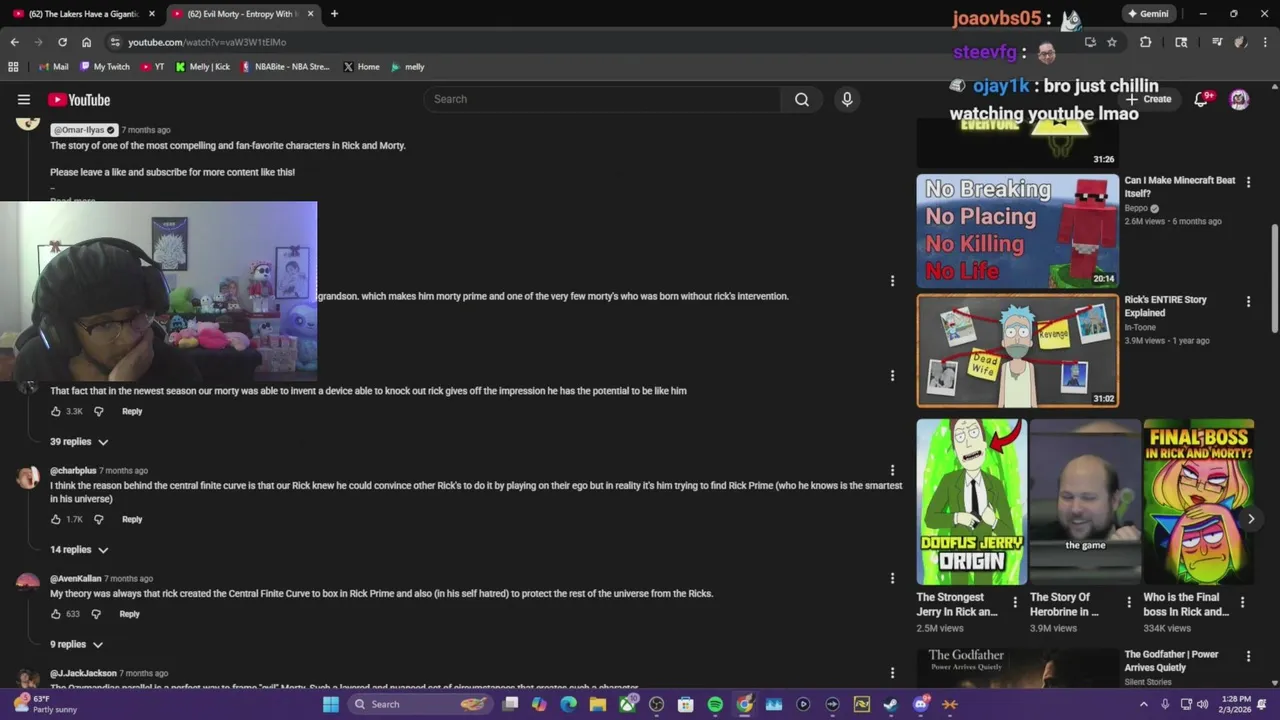Open the YouTube hamburger guide menu

(x=24, y=100)
